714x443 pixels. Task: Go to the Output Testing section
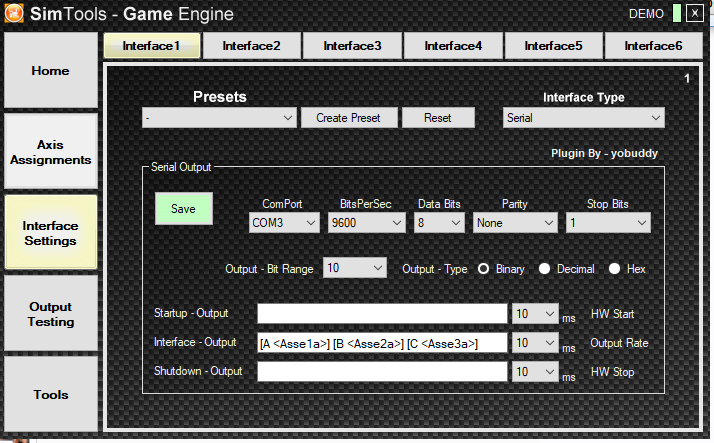pyautogui.click(x=51, y=314)
